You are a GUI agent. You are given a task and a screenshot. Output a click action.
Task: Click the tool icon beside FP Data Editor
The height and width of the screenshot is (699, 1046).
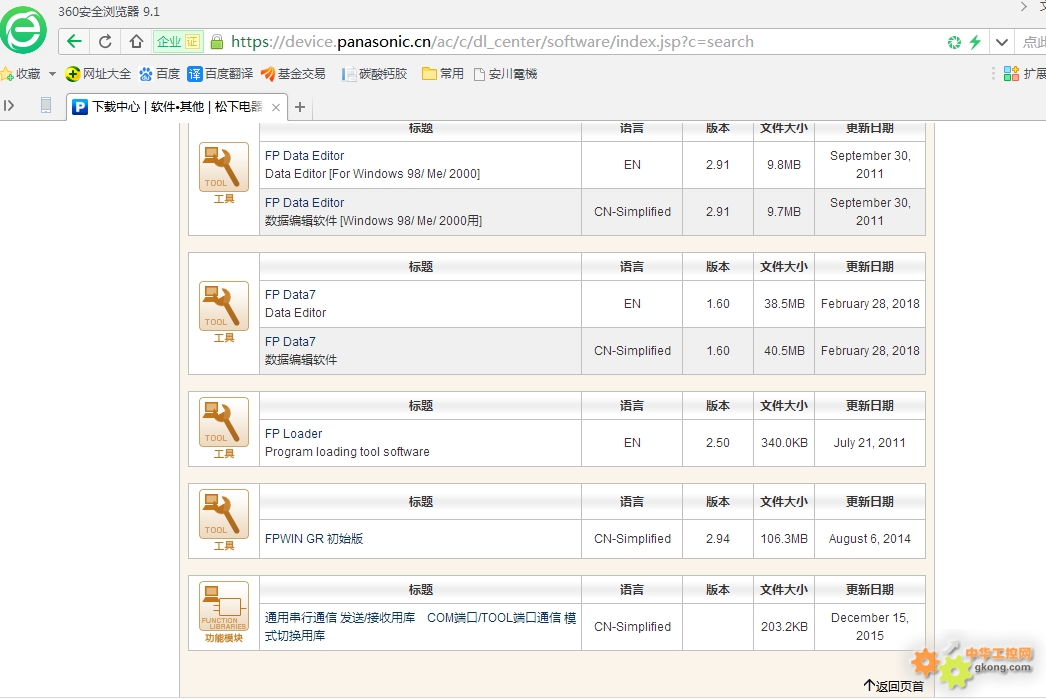[224, 167]
